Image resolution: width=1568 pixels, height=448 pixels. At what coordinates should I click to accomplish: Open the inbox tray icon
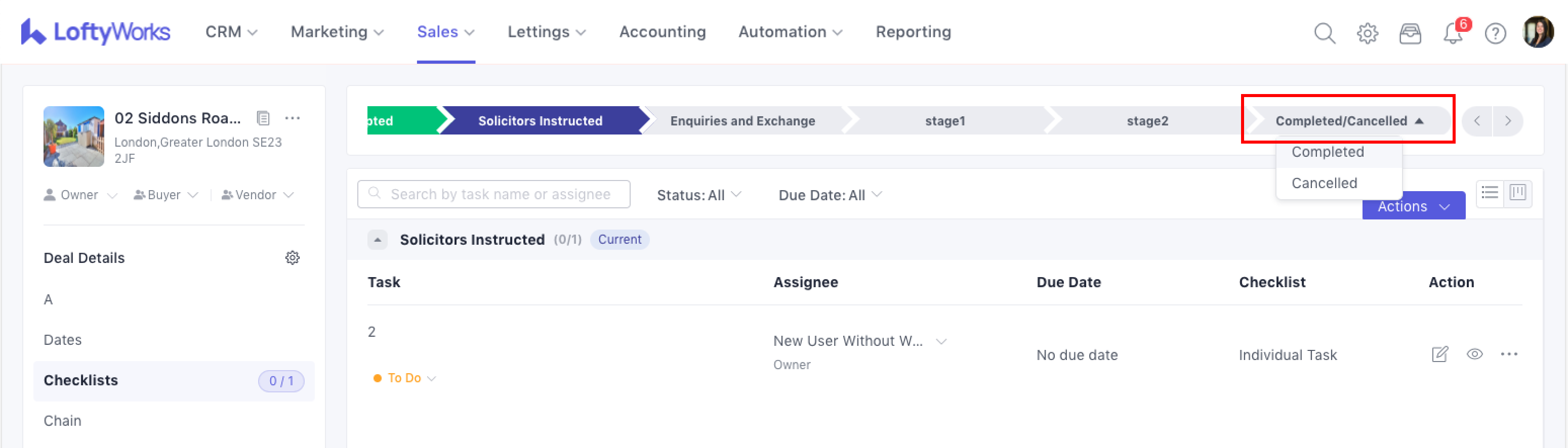click(1410, 33)
